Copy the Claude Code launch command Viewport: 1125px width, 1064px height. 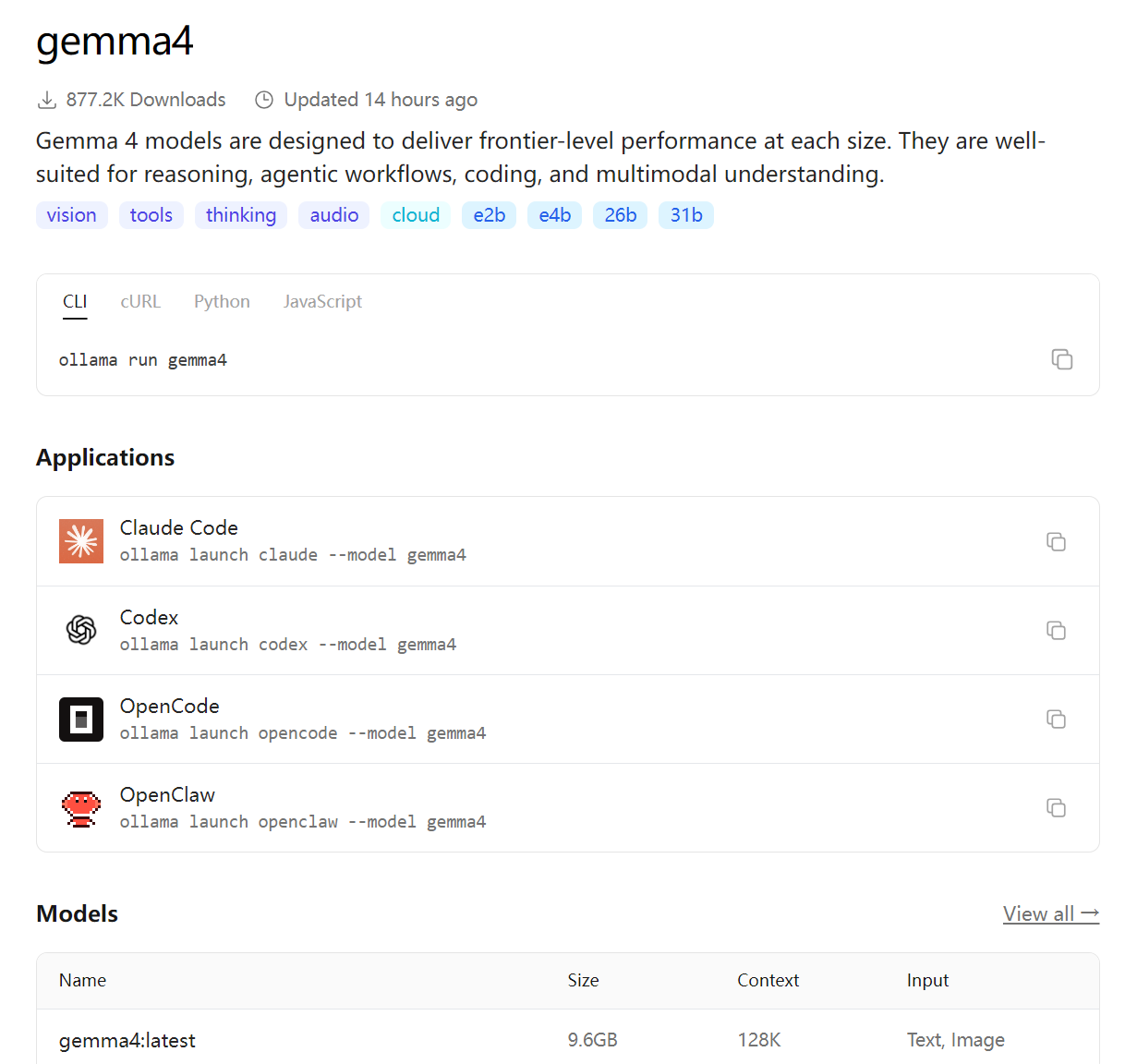coord(1057,542)
